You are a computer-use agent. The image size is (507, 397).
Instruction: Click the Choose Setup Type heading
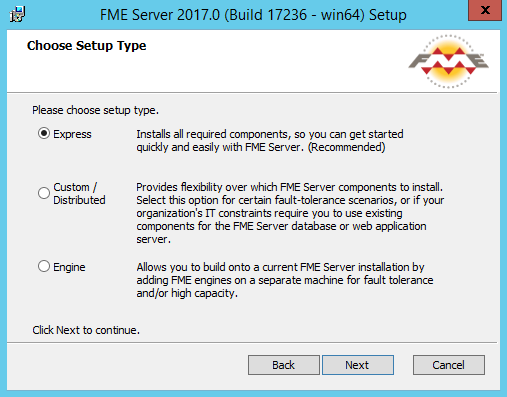(x=87, y=46)
